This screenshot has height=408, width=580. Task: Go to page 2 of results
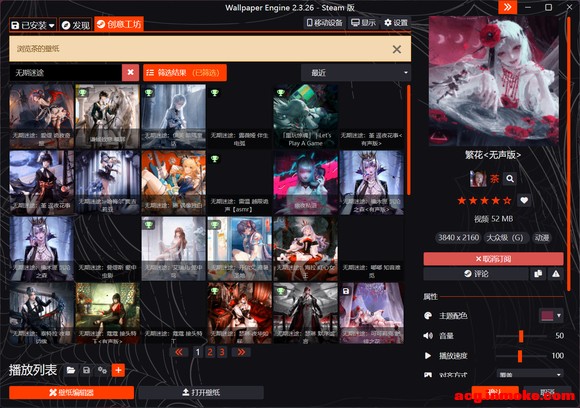pyautogui.click(x=210, y=352)
